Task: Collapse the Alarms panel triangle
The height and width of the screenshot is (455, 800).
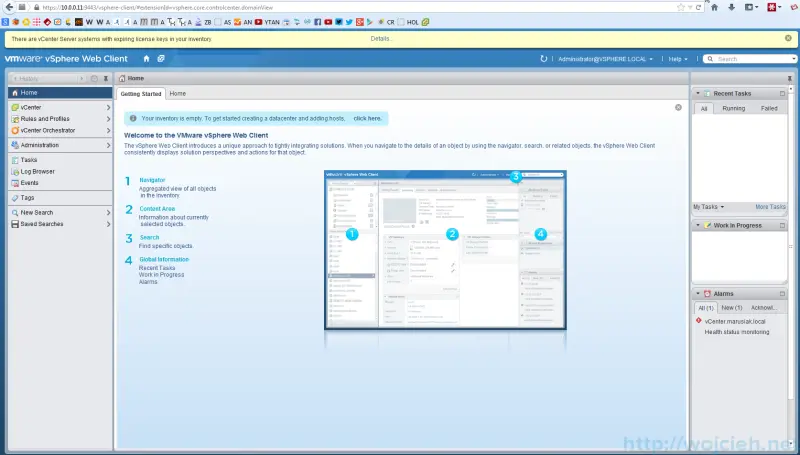Action: [x=698, y=294]
